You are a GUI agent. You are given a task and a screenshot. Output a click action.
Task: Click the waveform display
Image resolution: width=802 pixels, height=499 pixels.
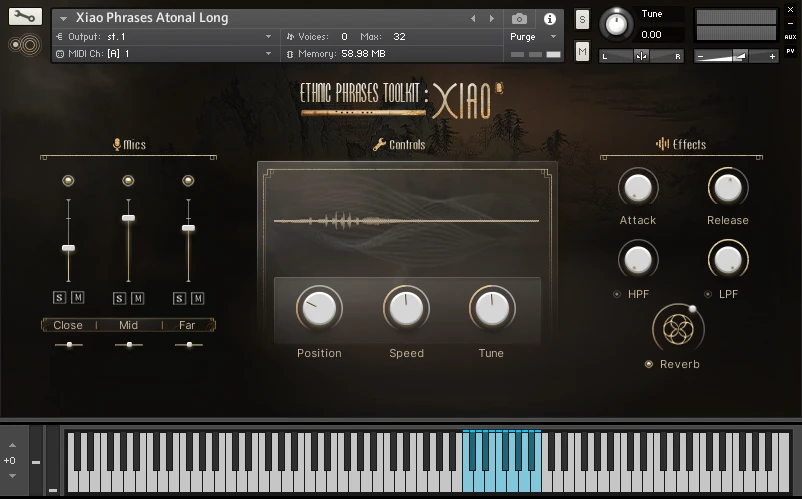click(x=407, y=221)
